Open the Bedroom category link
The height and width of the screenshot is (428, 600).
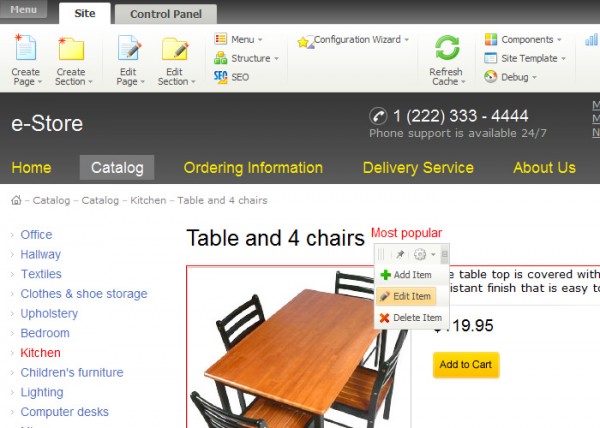click(45, 333)
